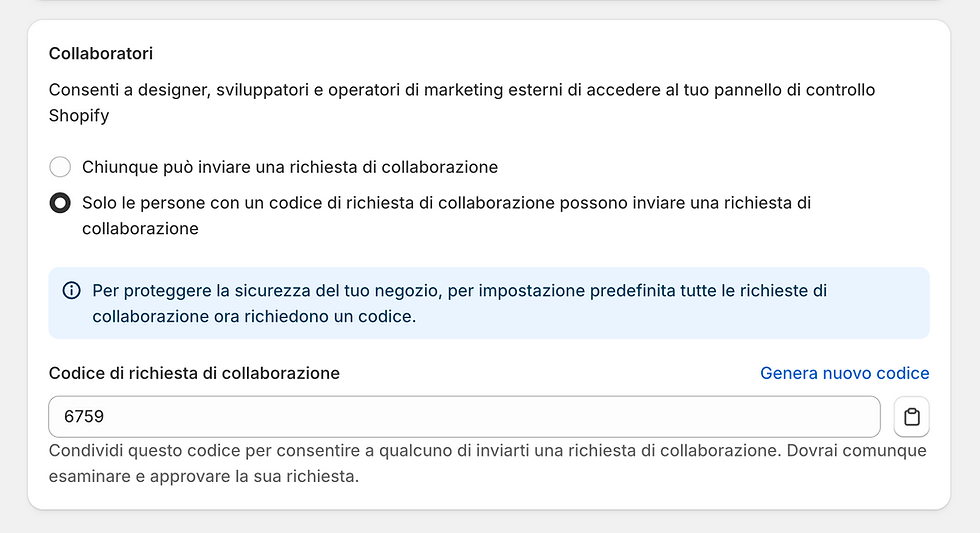Copy the collaboration request code to clipboard
This screenshot has width=980, height=533.
coord(911,417)
